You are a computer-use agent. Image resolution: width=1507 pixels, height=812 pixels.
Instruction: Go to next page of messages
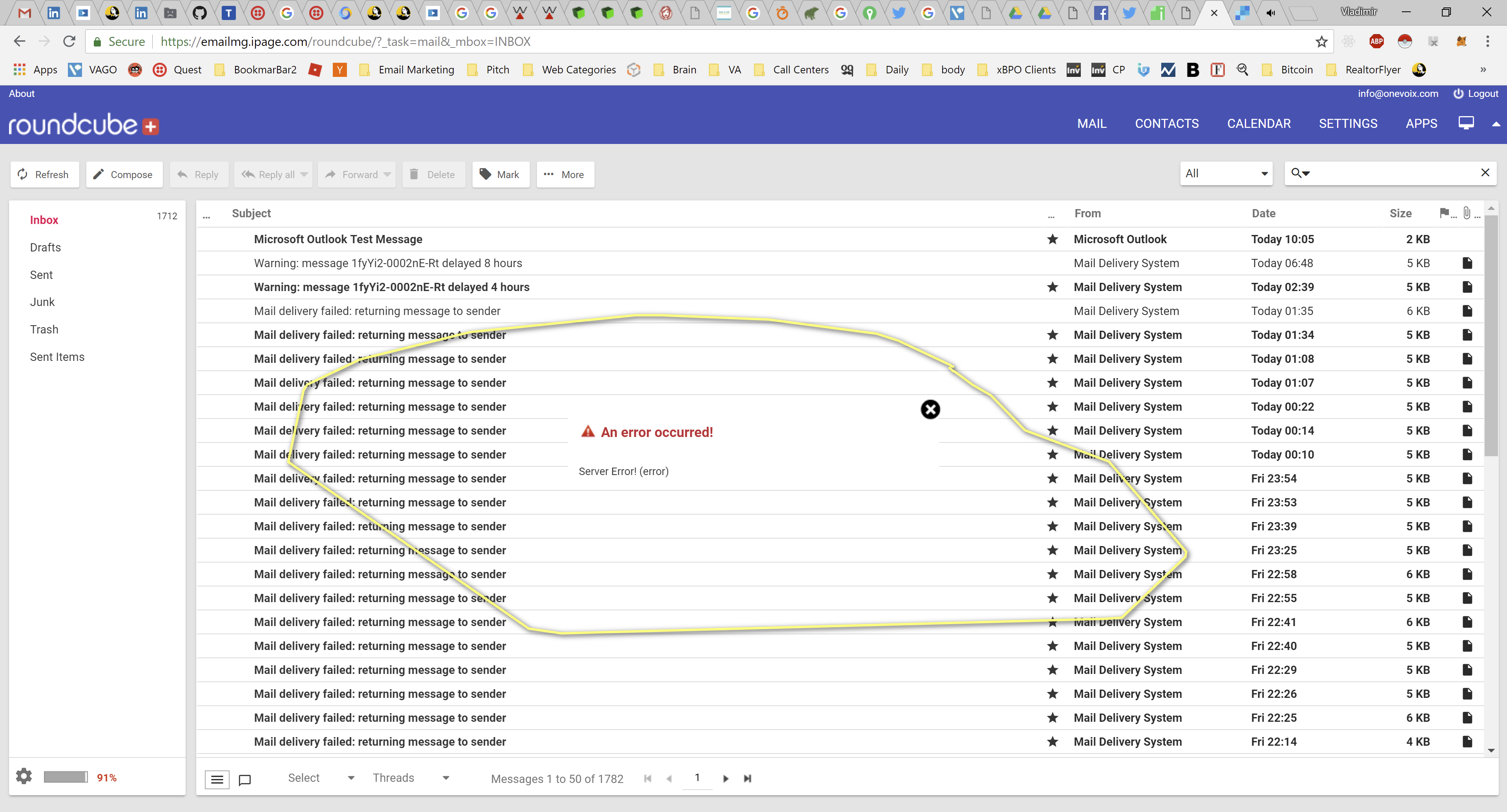[x=725, y=779]
